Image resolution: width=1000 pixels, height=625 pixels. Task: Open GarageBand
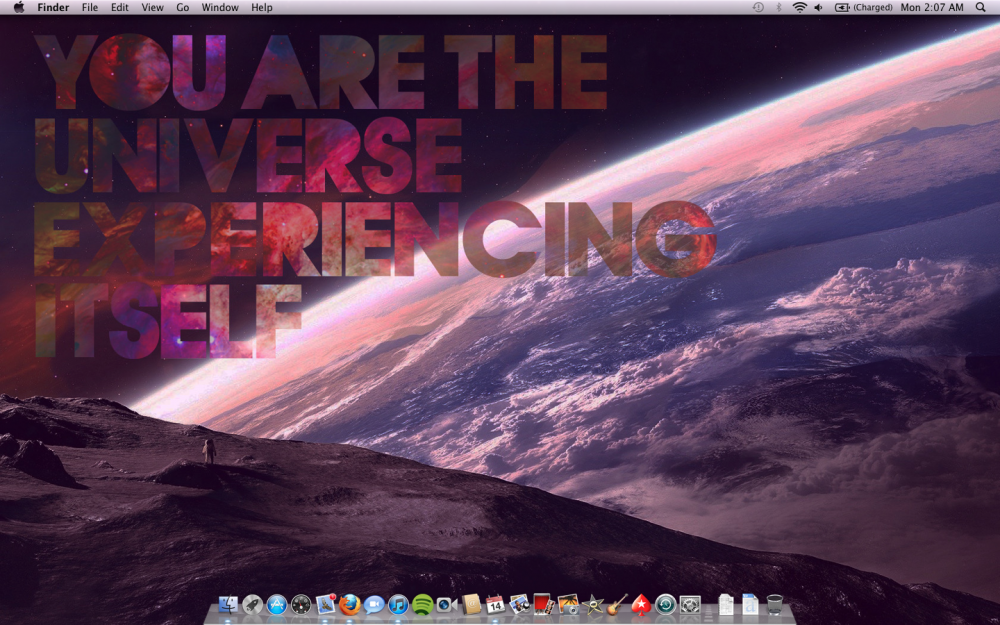click(x=616, y=605)
